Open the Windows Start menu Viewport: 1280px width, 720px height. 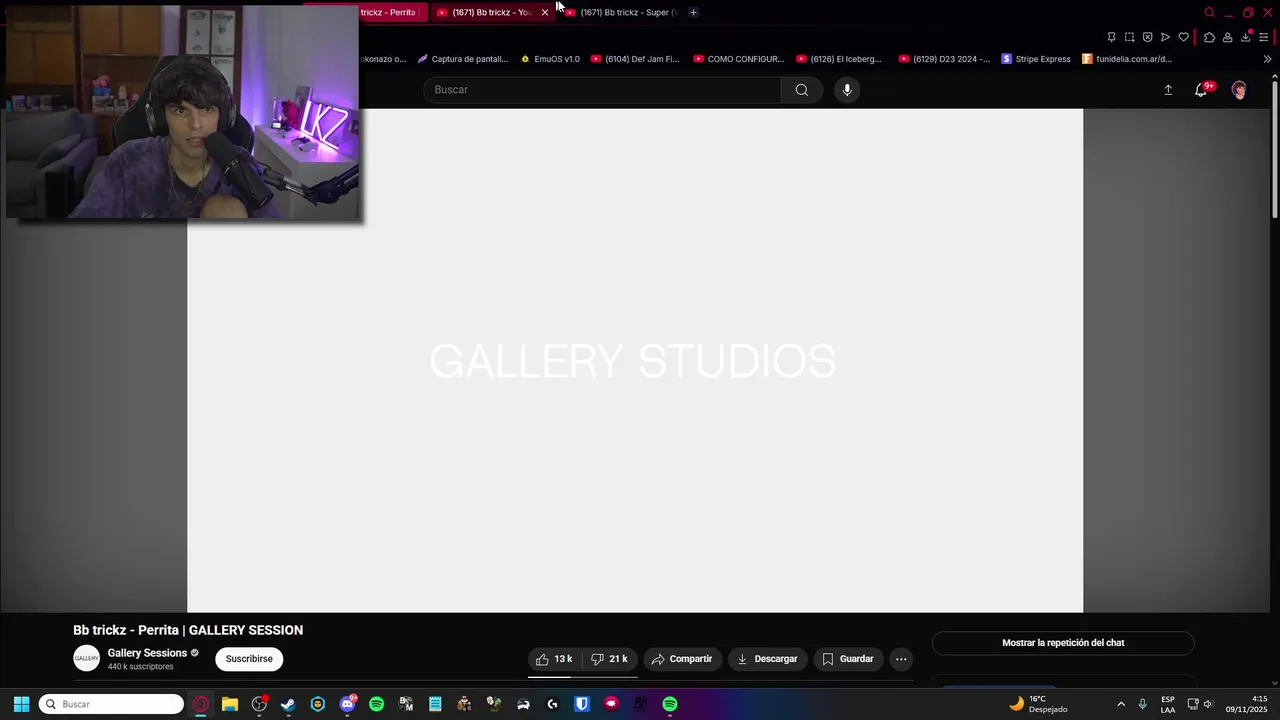click(21, 704)
